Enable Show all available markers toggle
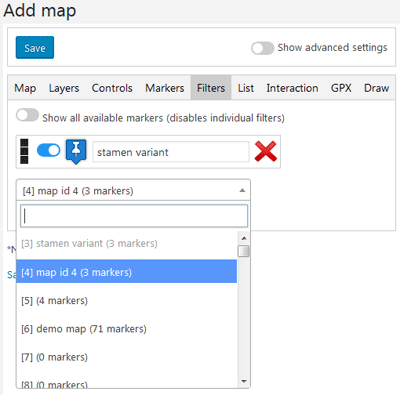 [x=27, y=115]
